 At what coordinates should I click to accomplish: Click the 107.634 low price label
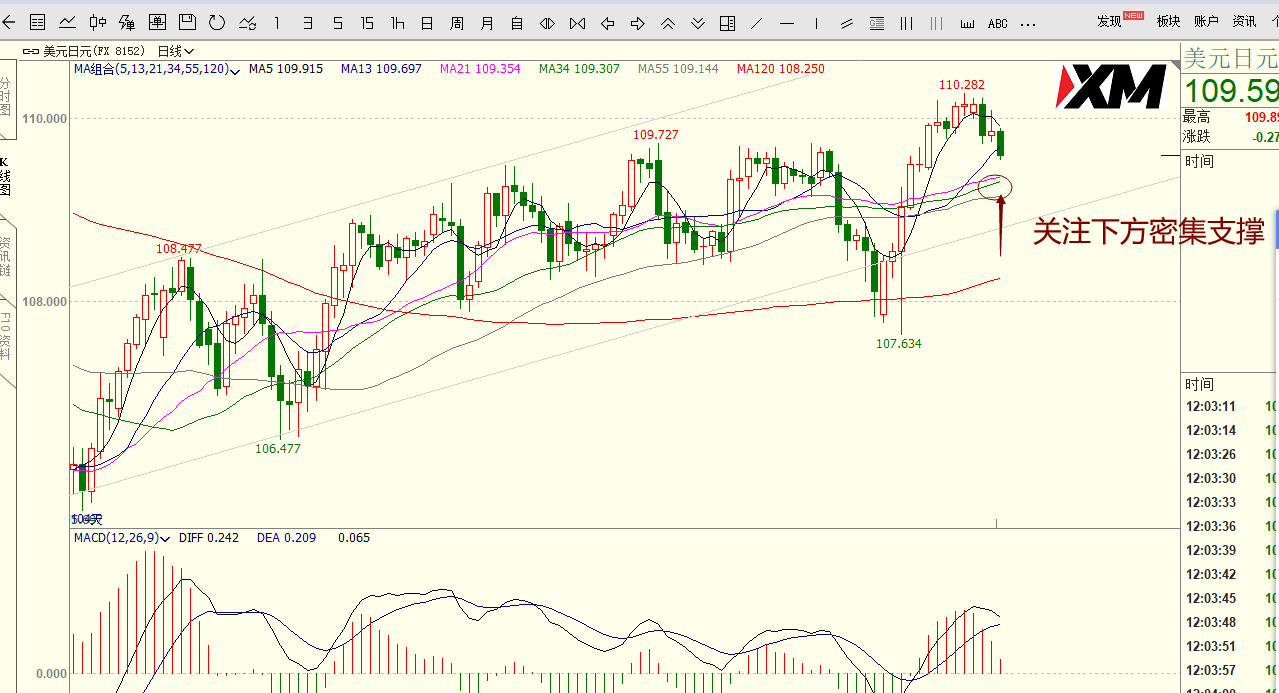point(898,343)
